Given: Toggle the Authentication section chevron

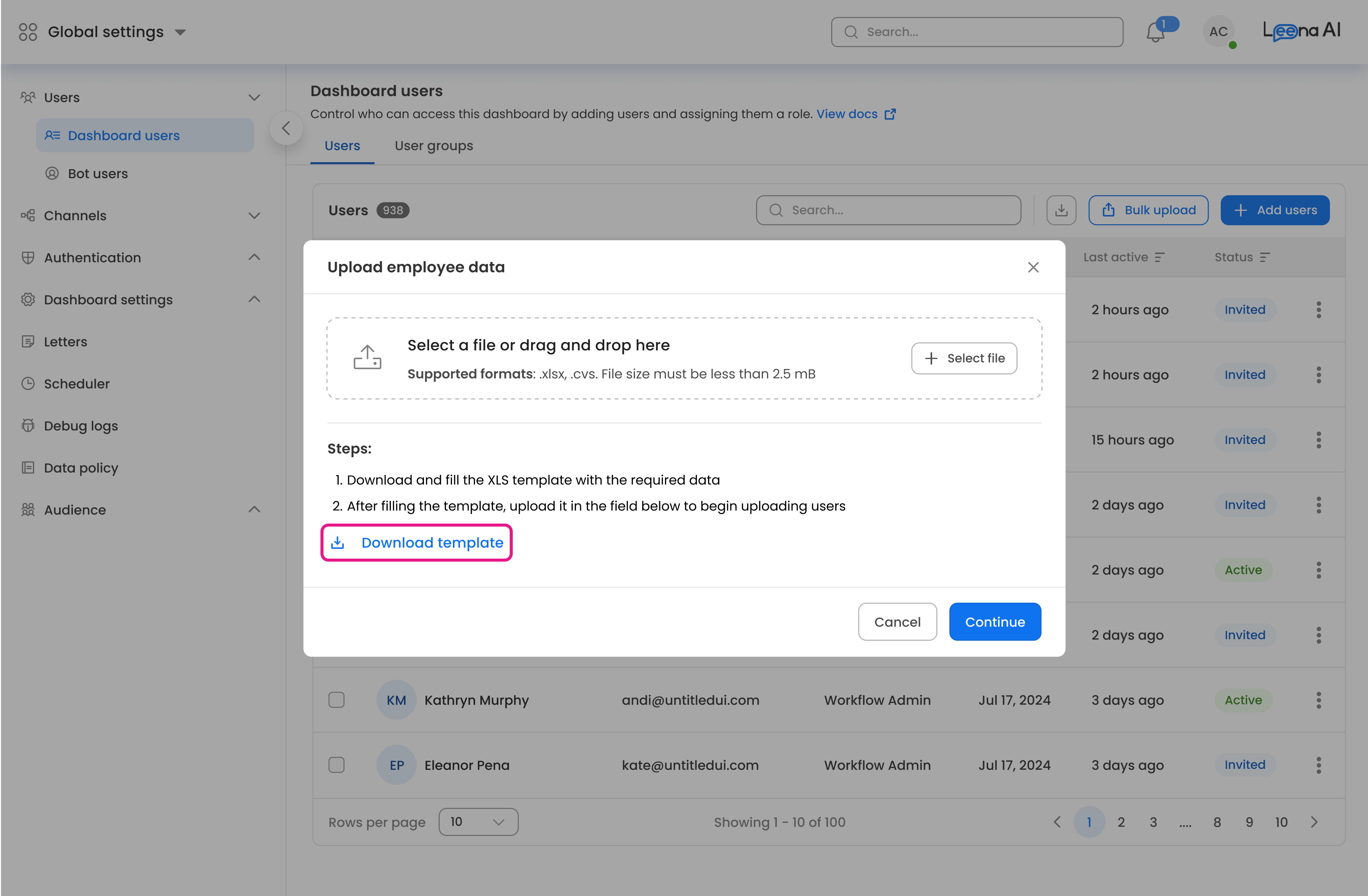Looking at the screenshot, I should pos(255,257).
